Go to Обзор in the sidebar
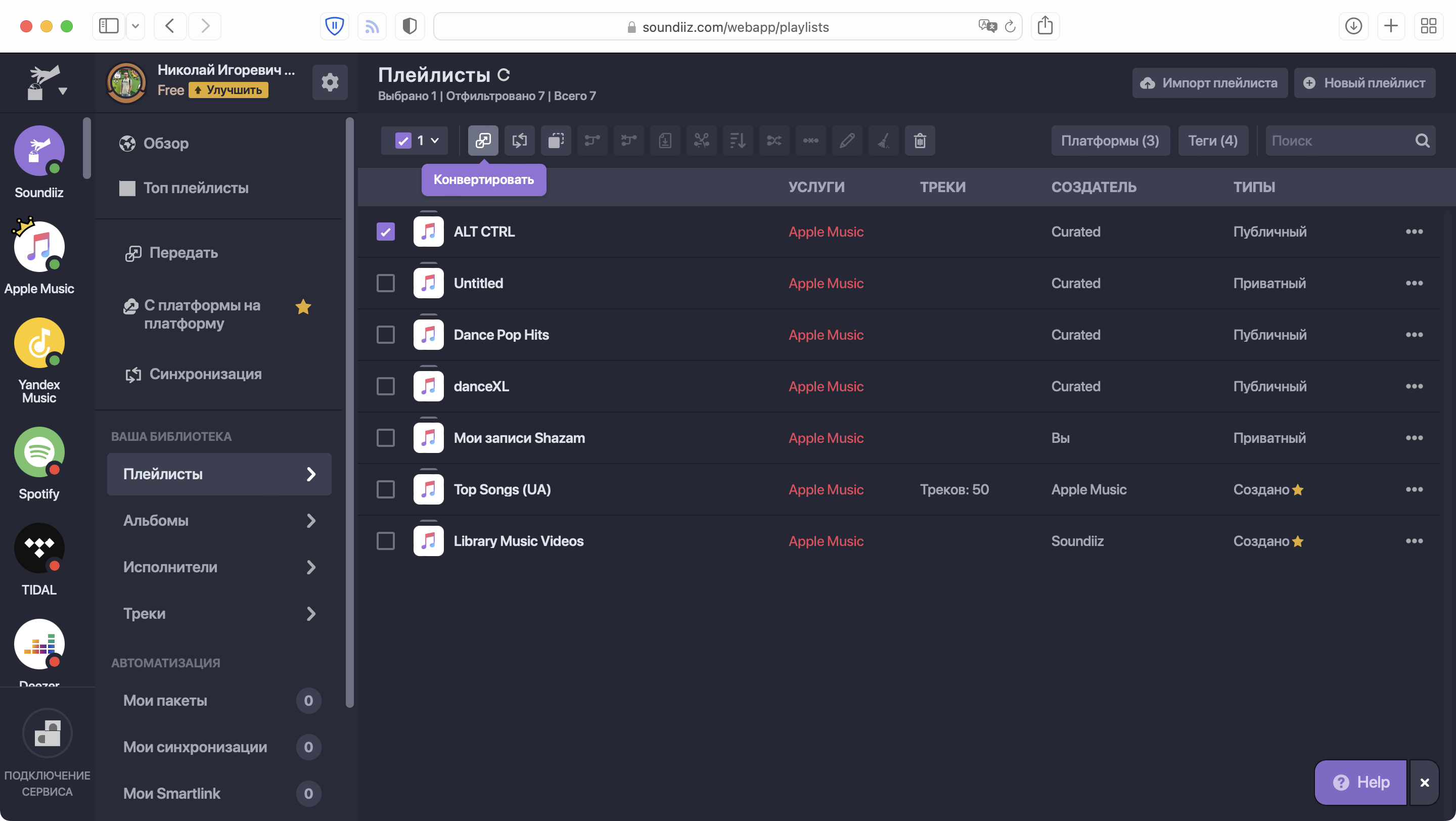 (154, 144)
